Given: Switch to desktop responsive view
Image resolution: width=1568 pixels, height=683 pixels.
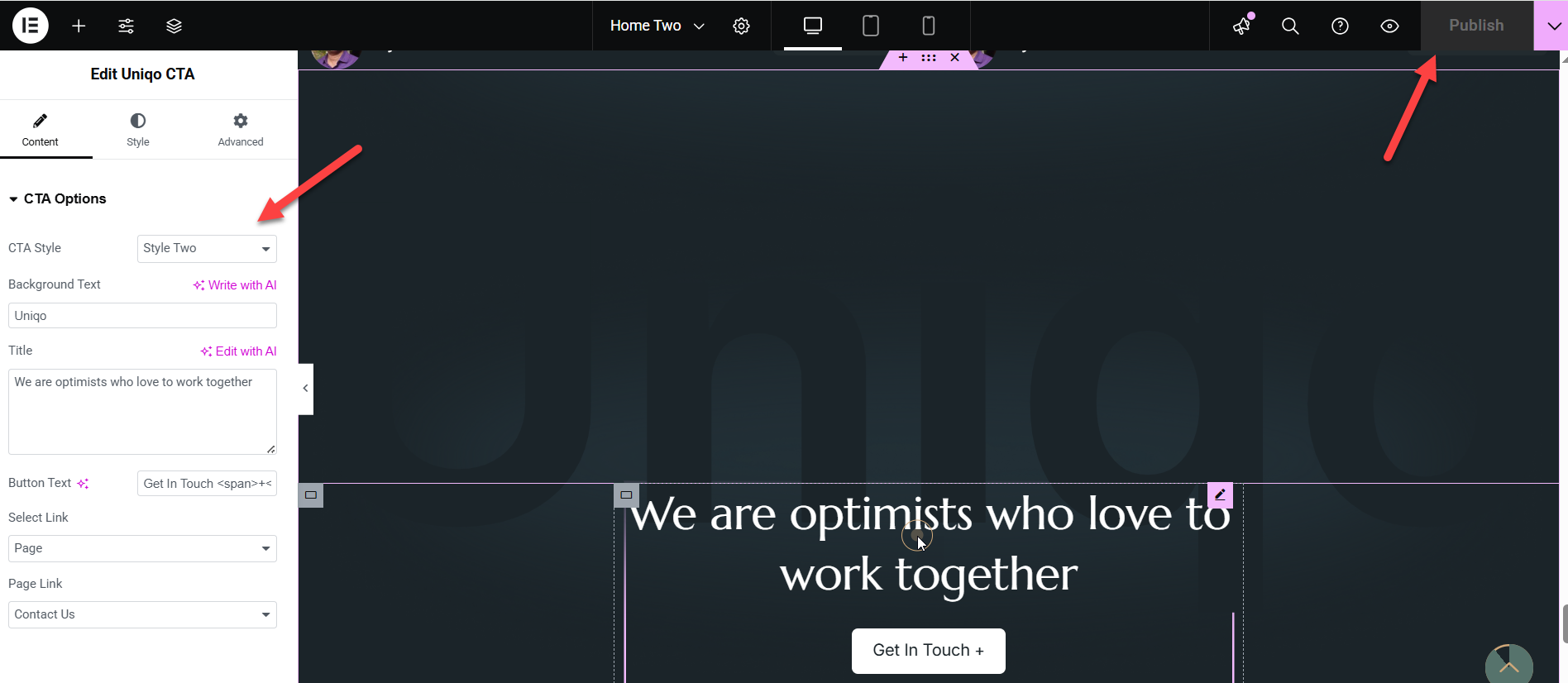Looking at the screenshot, I should coord(813,26).
